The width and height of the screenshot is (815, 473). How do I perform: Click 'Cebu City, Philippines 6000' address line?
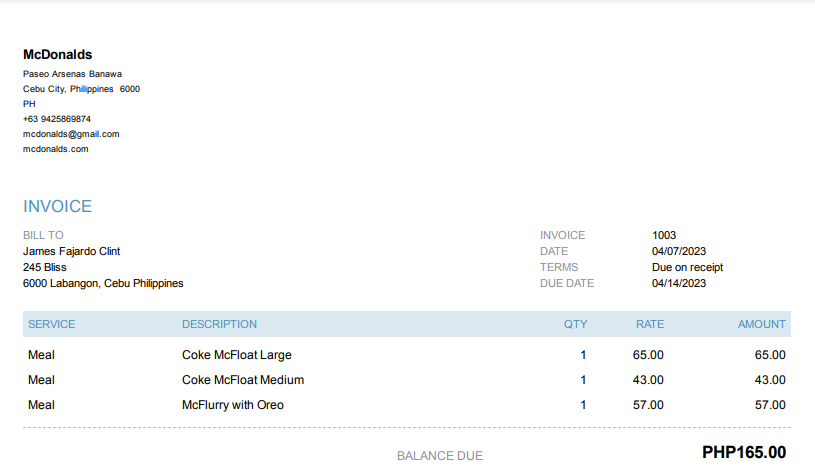click(x=81, y=89)
